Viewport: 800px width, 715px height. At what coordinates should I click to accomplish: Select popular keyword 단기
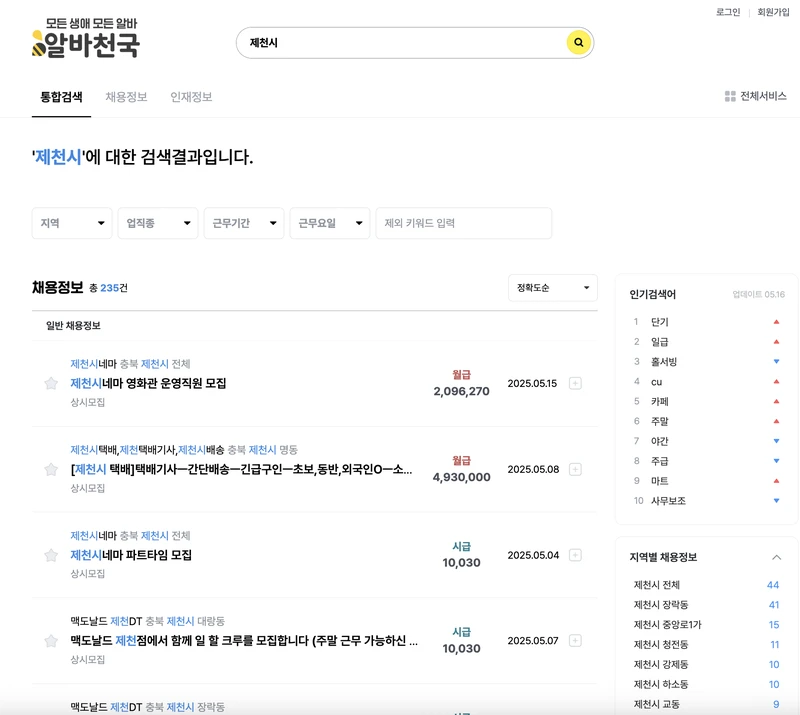660,322
